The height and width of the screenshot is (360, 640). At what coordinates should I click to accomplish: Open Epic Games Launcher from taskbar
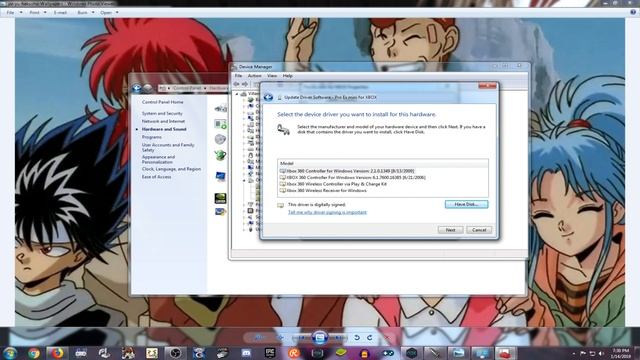tap(270, 353)
